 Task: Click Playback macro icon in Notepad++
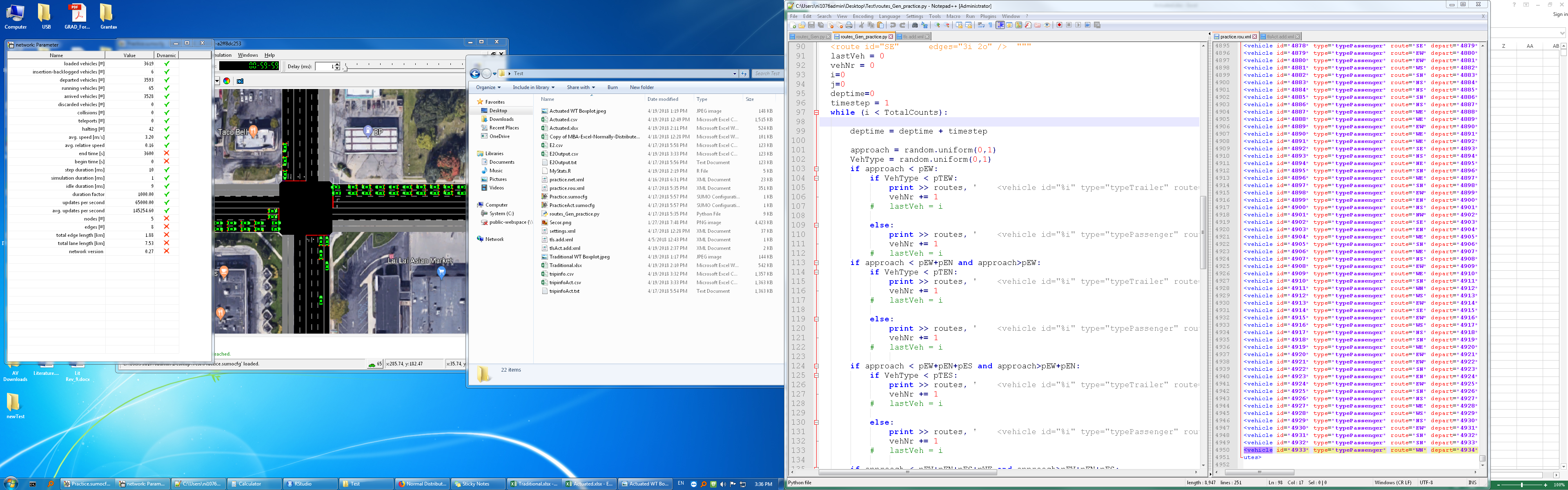click(1078, 25)
